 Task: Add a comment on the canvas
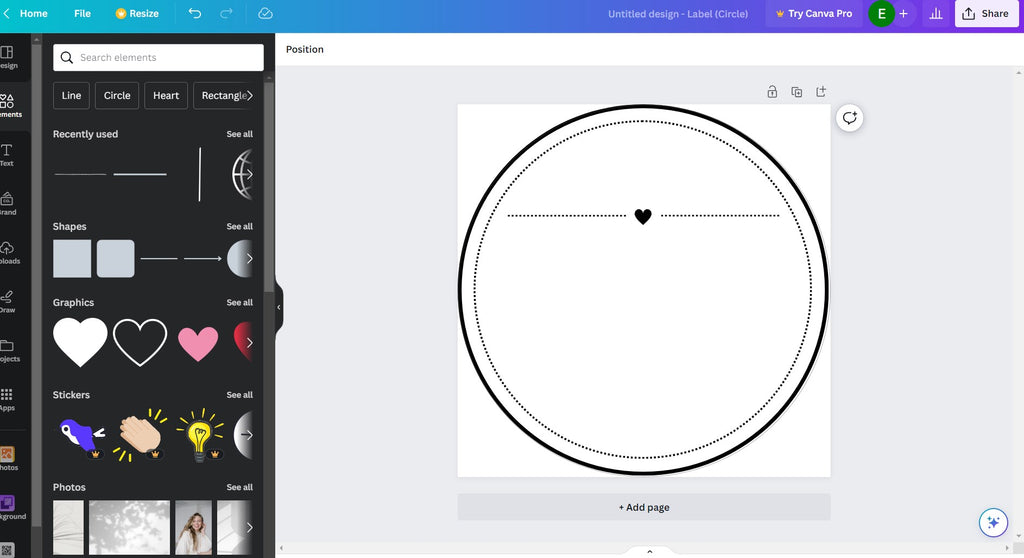tap(850, 118)
